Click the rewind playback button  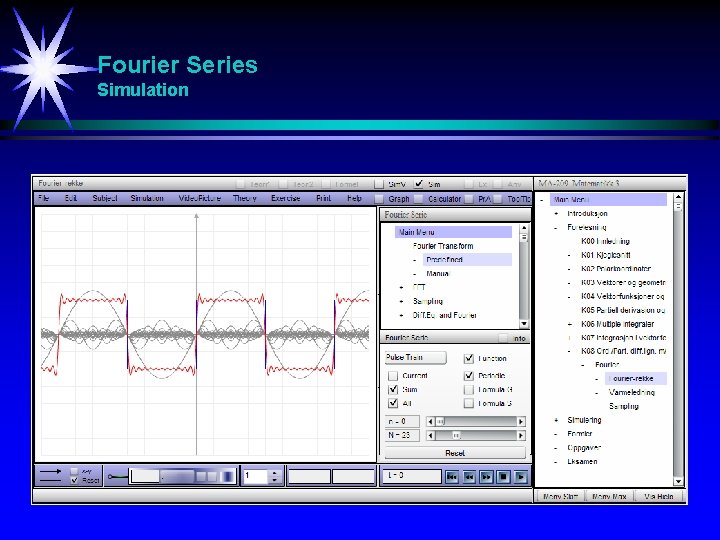469,477
